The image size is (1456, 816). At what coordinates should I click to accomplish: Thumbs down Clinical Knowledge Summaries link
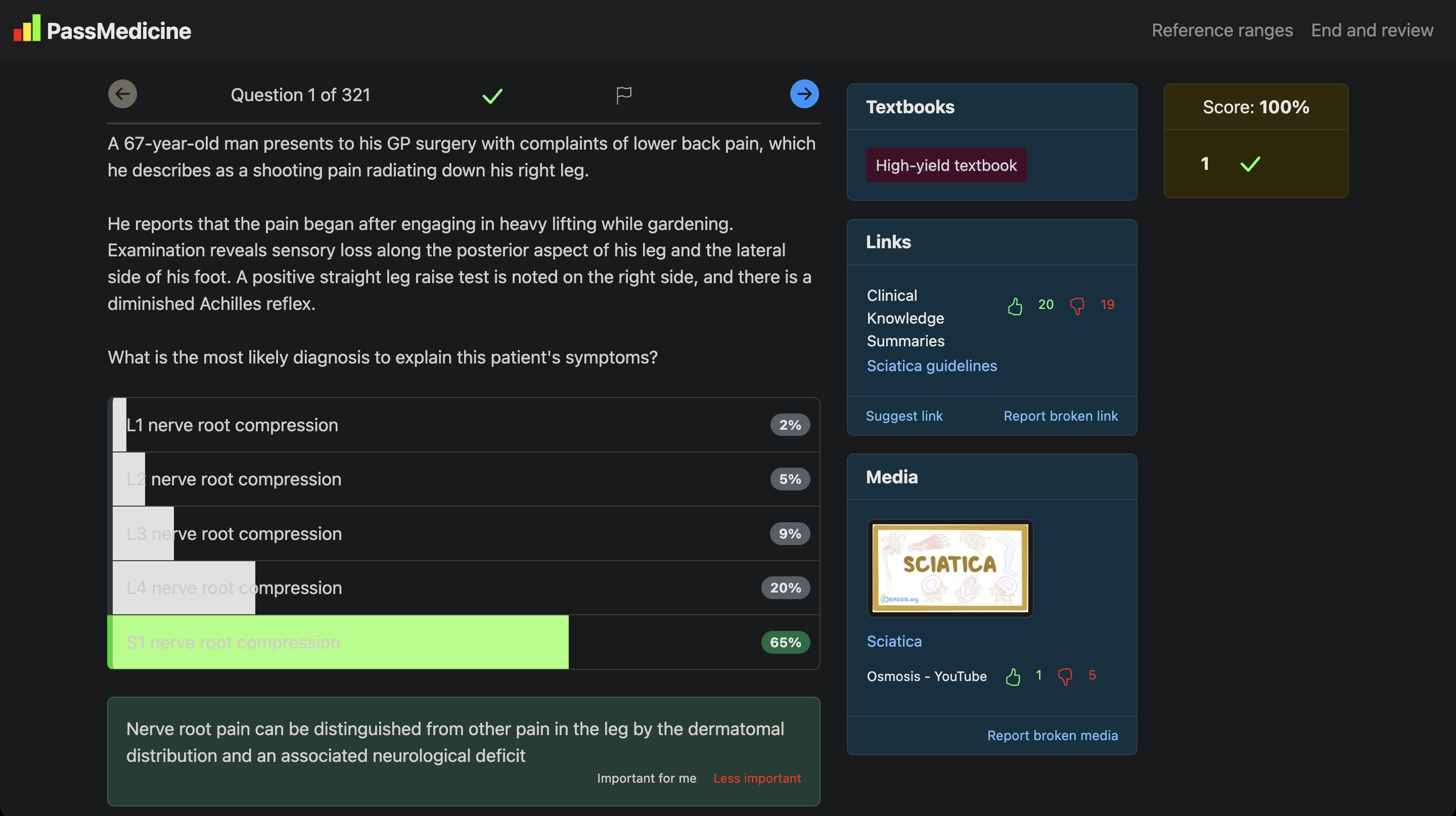[1077, 306]
